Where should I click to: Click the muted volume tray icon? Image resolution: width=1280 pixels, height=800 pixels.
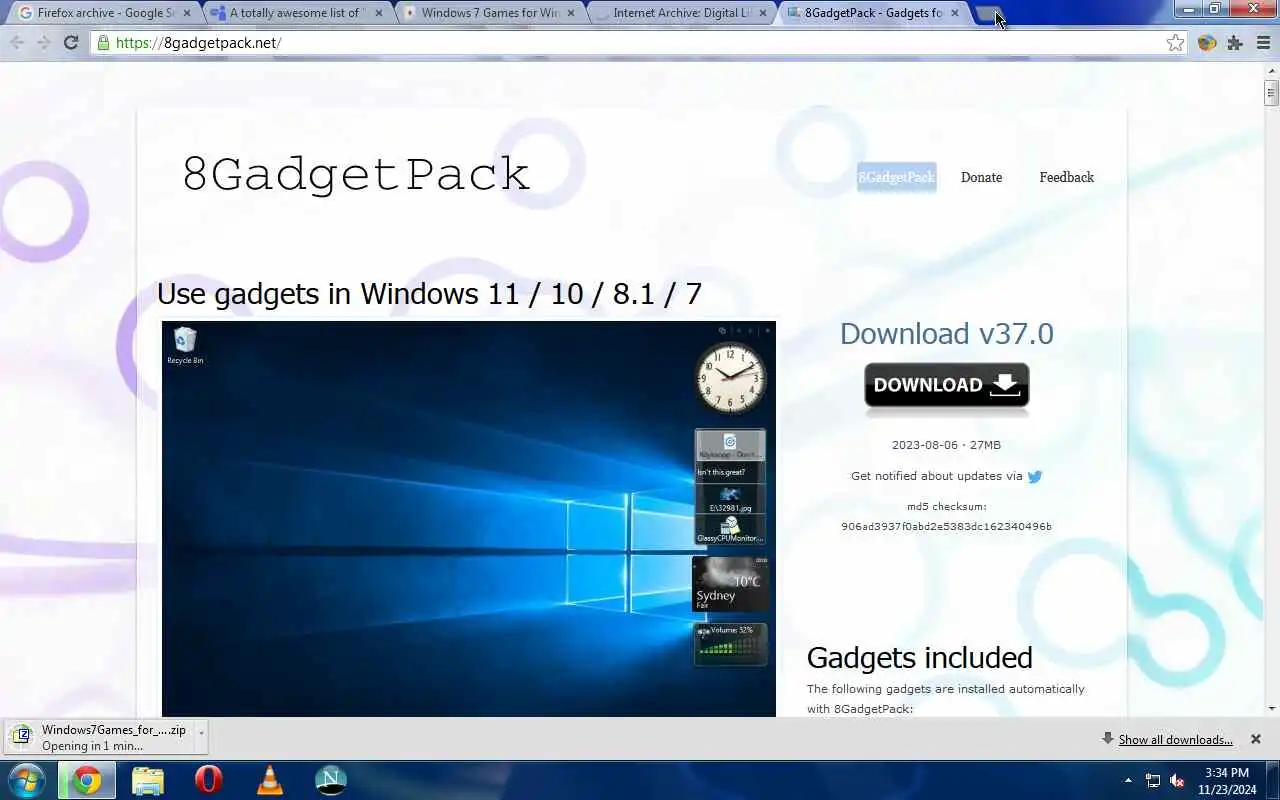pos(1178,781)
